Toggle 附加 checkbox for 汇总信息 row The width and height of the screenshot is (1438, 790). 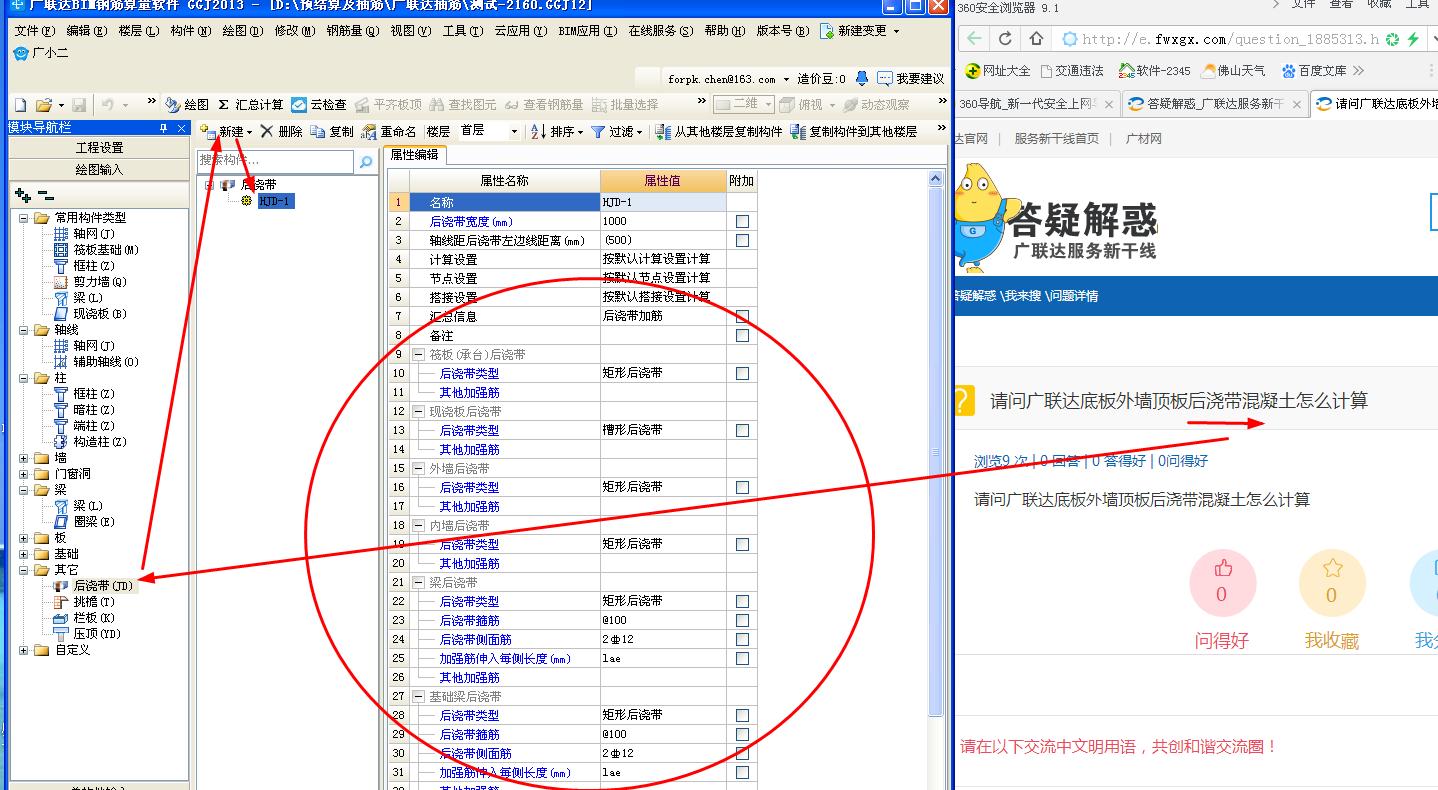[742, 316]
